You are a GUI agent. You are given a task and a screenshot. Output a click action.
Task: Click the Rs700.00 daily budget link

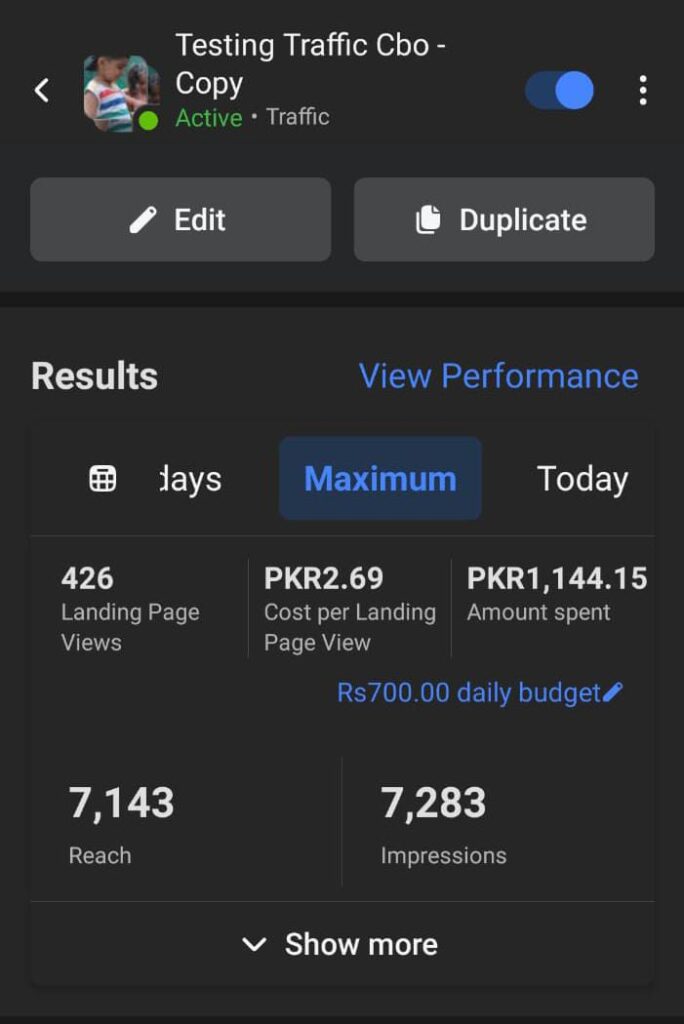click(468, 692)
